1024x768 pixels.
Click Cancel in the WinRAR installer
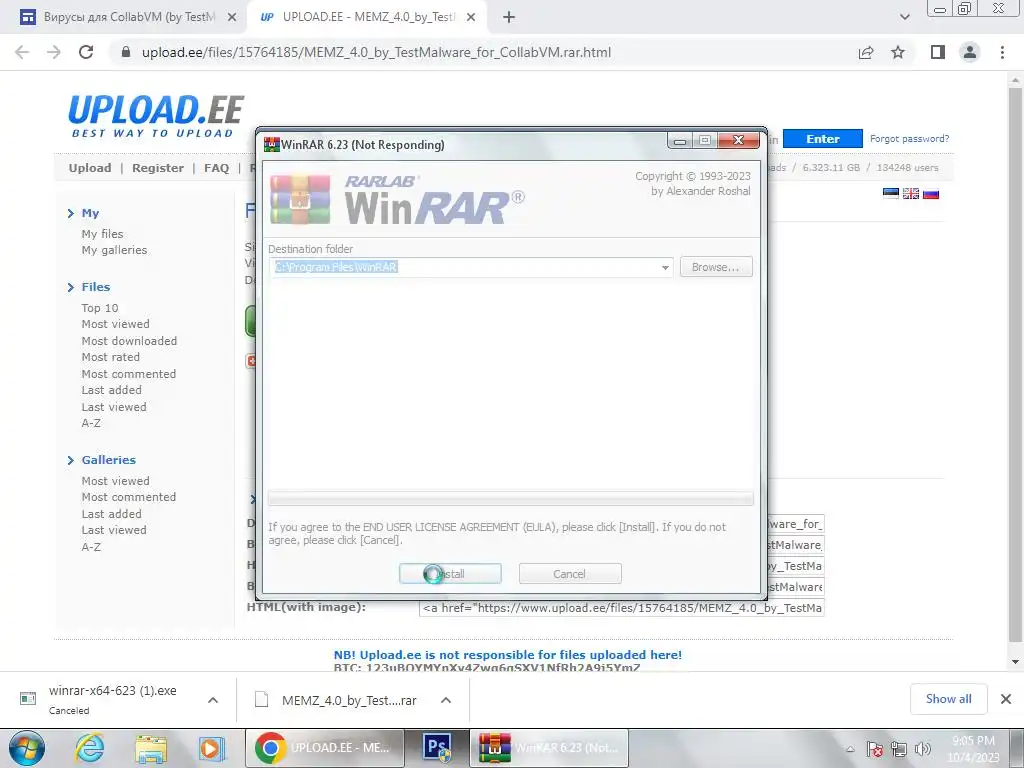pyautogui.click(x=569, y=573)
